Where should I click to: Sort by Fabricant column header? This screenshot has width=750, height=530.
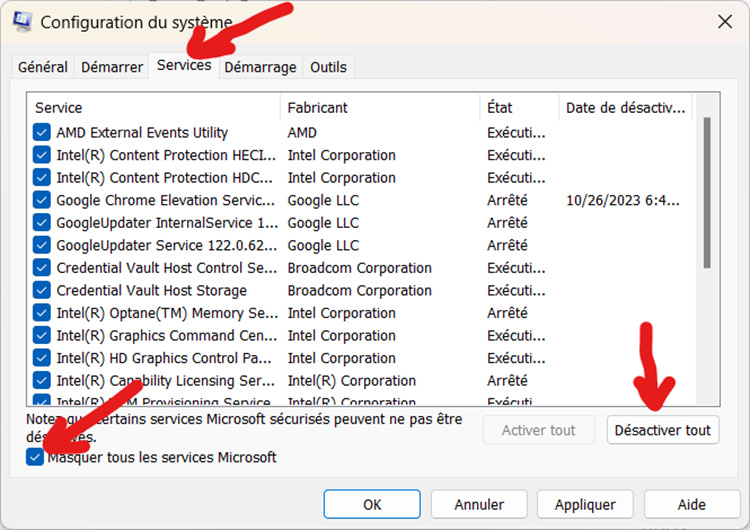[380, 107]
